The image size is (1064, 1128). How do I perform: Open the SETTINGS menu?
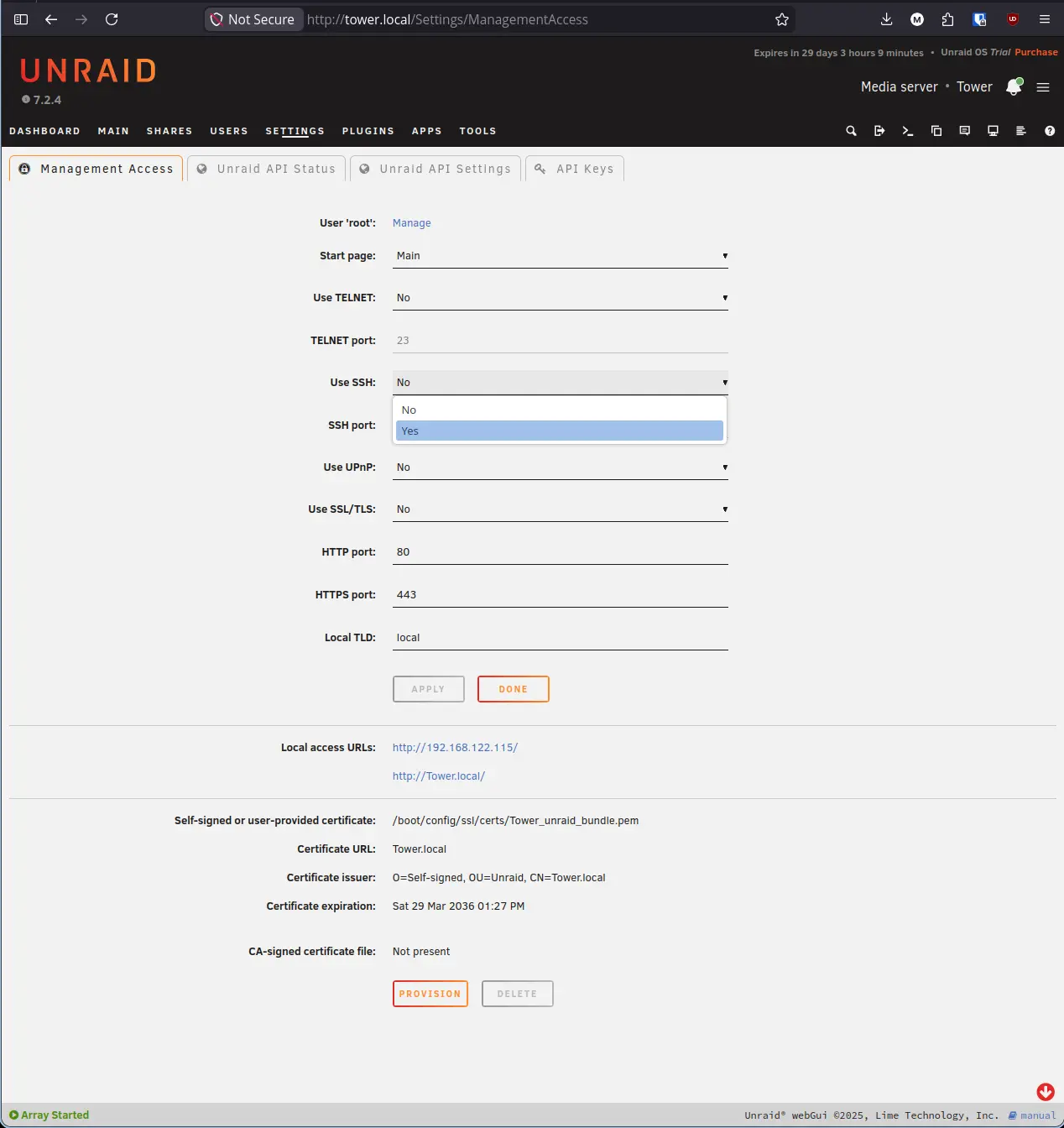295,131
